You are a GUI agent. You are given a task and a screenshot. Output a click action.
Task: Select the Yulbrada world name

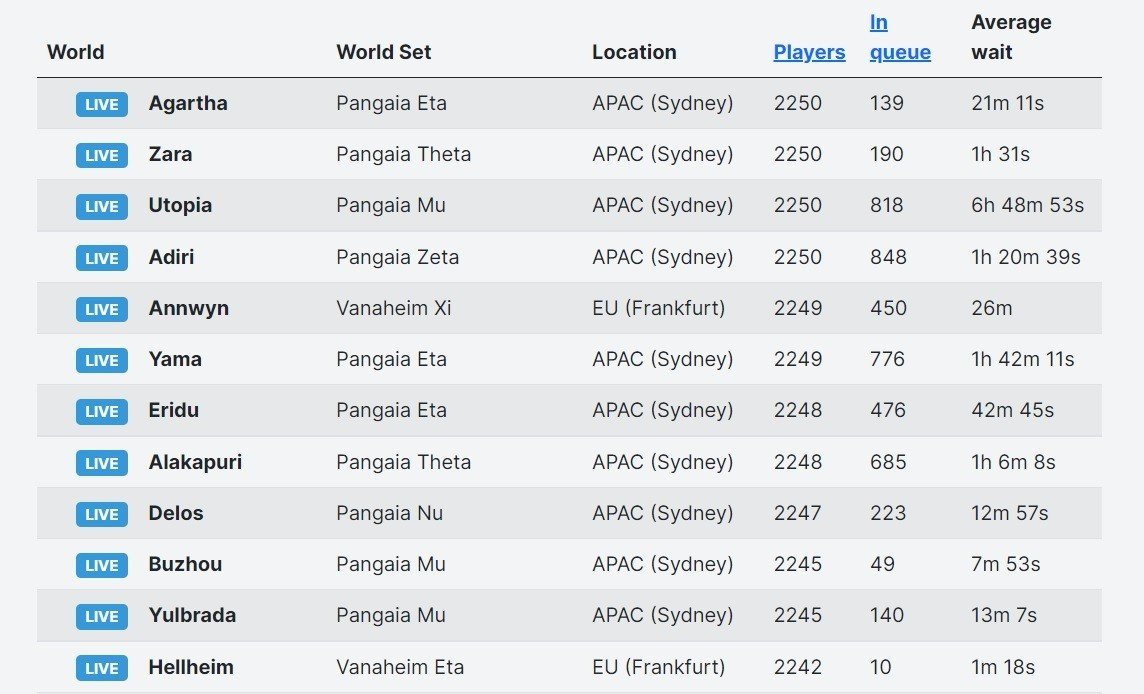pyautogui.click(x=193, y=615)
